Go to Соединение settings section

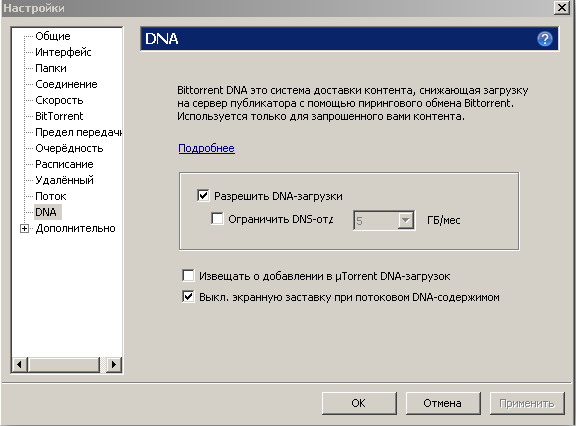tap(66, 84)
